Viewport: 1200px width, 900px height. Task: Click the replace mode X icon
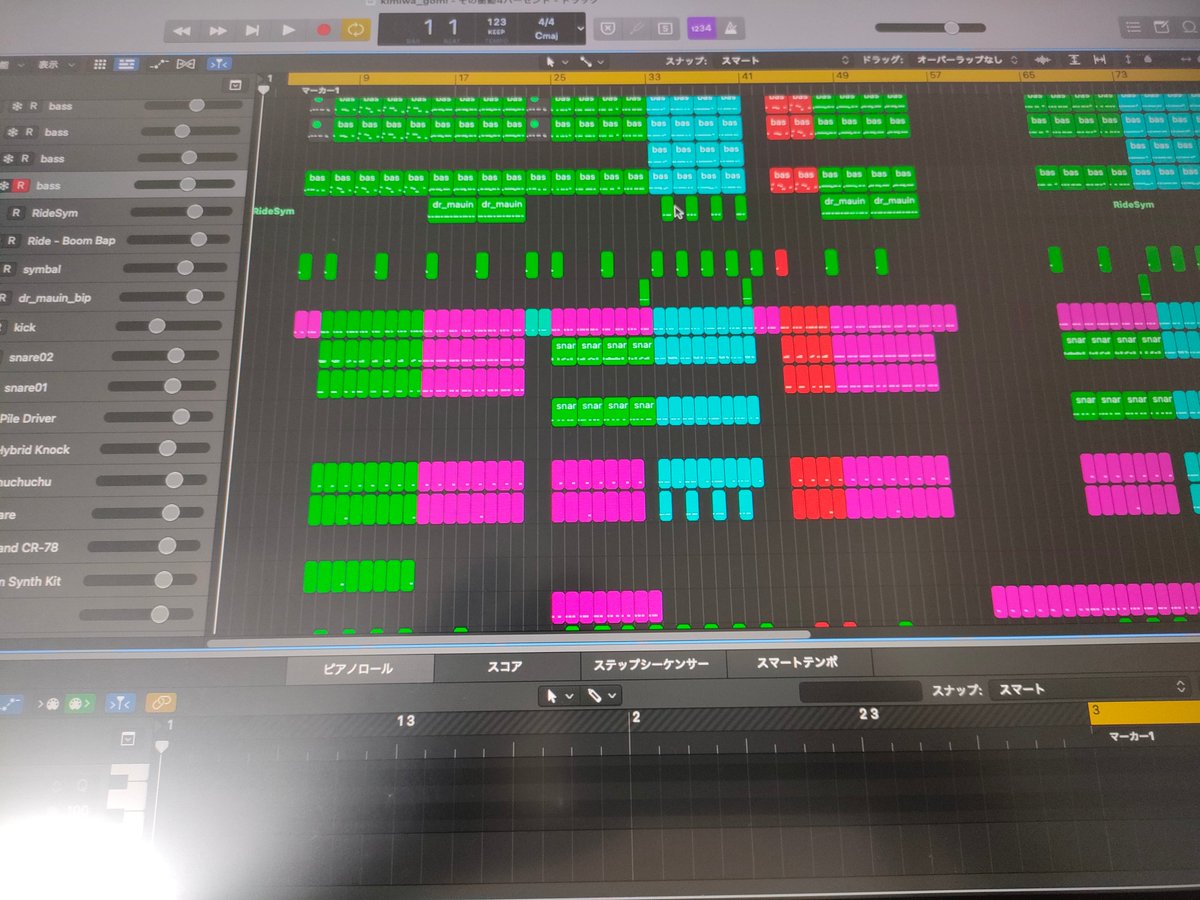606,29
